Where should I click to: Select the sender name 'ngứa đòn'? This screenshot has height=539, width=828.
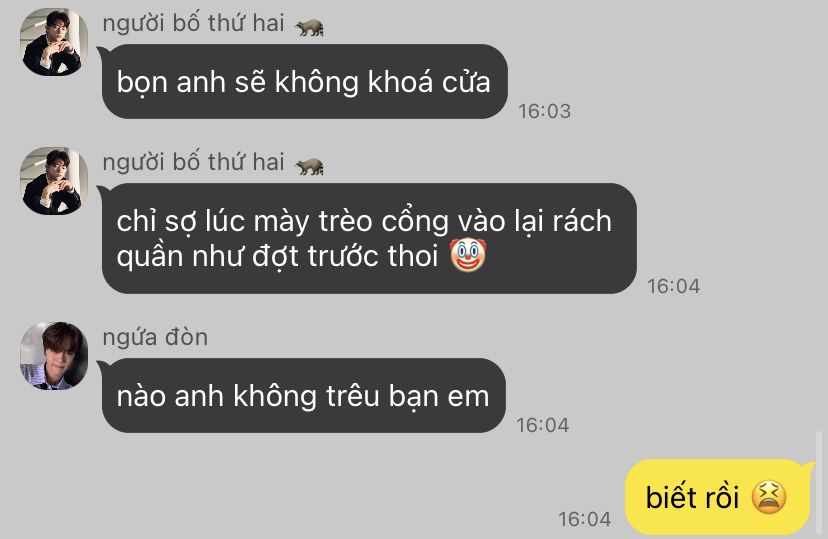pos(155,337)
